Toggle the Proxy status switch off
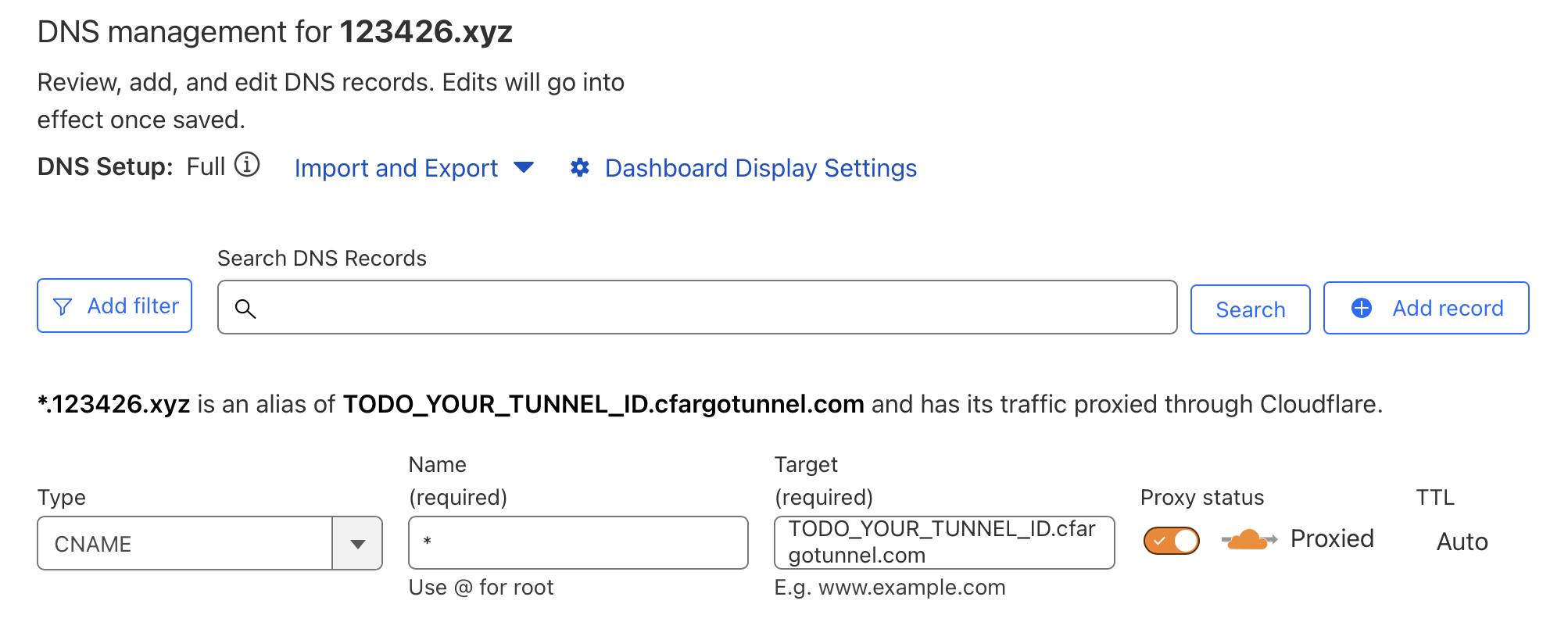This screenshot has height=622, width=1568. pyautogui.click(x=1171, y=540)
